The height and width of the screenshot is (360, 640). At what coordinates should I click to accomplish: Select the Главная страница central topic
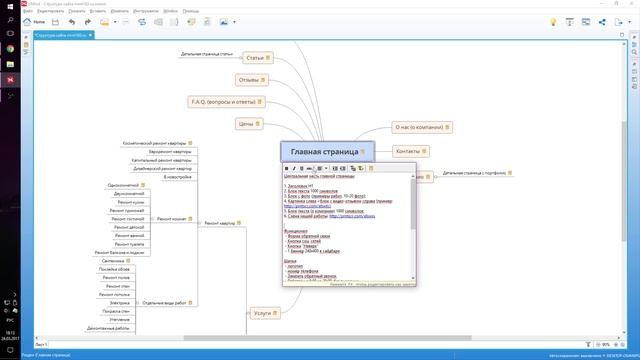click(327, 151)
